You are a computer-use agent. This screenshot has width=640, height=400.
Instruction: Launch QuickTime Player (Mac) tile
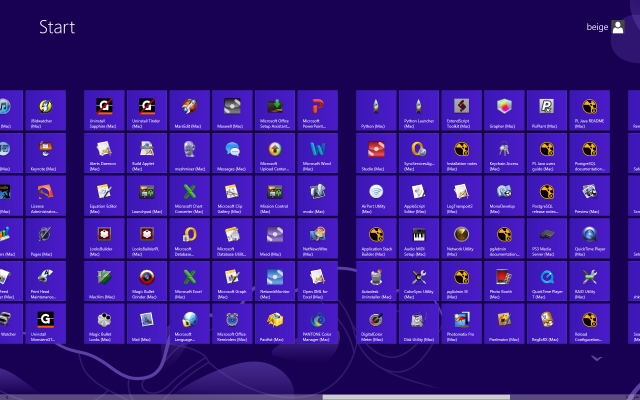point(589,238)
